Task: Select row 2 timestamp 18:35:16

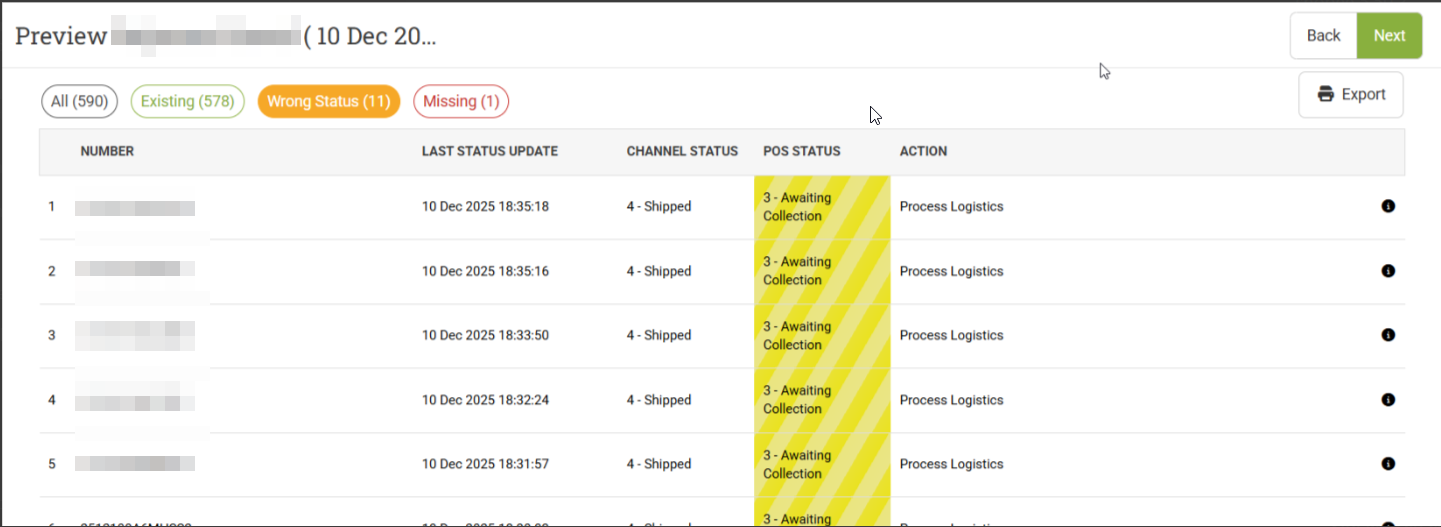Action: tap(485, 271)
